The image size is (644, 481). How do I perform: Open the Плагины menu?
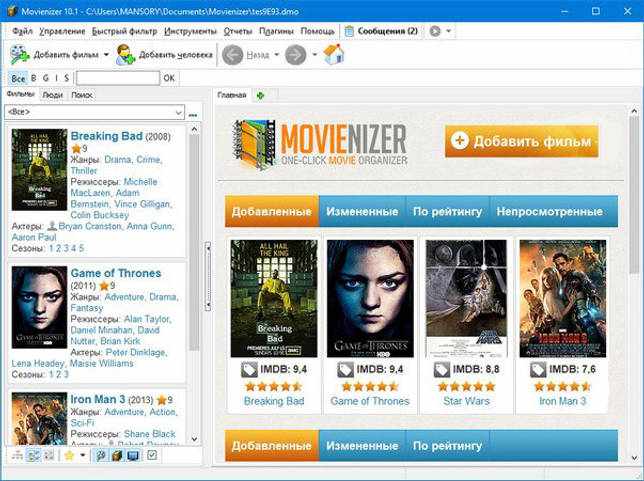tap(276, 31)
